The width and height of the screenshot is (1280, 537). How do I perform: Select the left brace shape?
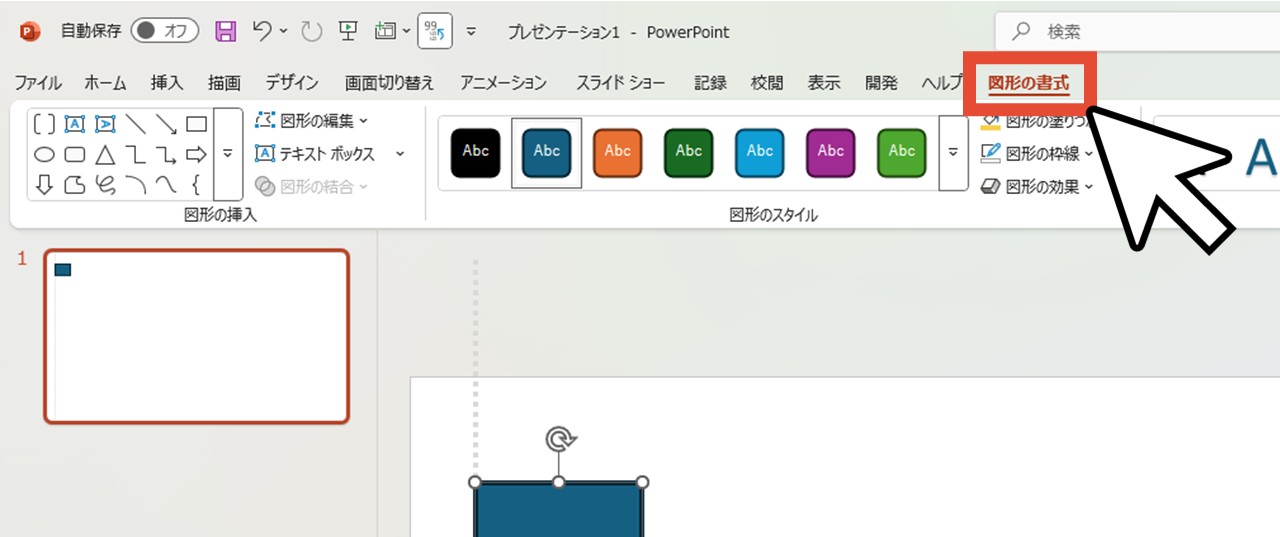click(196, 184)
